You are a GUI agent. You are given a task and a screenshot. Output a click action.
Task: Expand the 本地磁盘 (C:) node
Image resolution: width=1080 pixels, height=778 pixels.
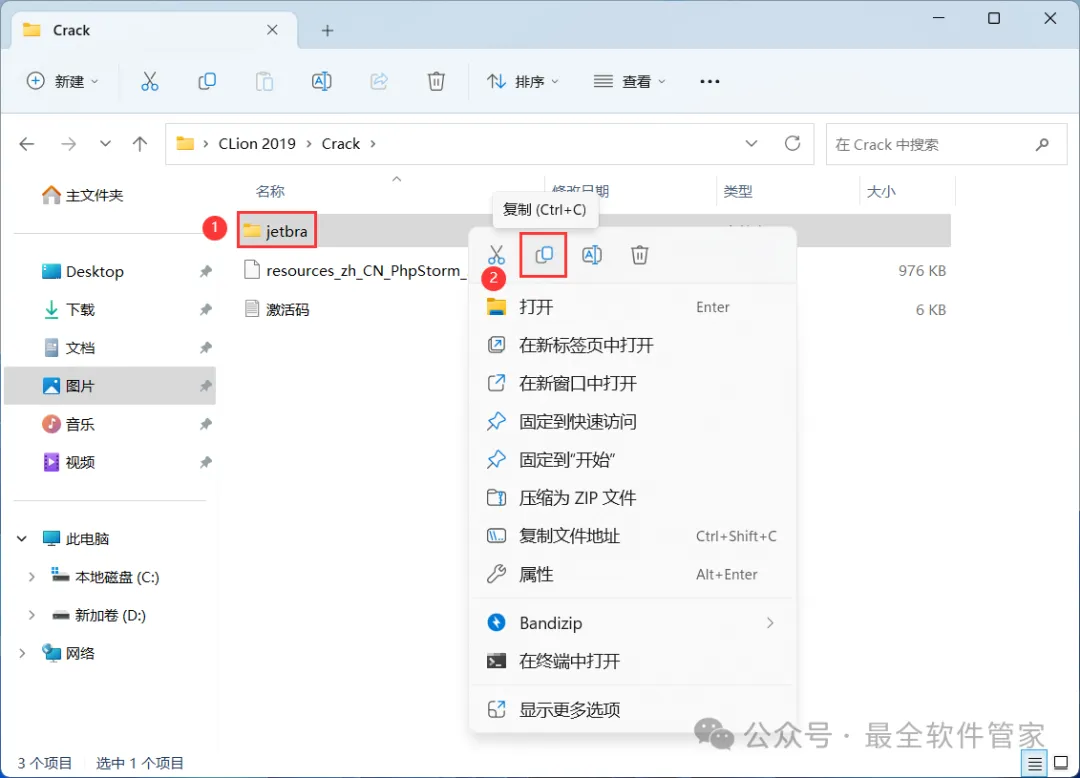[32, 577]
